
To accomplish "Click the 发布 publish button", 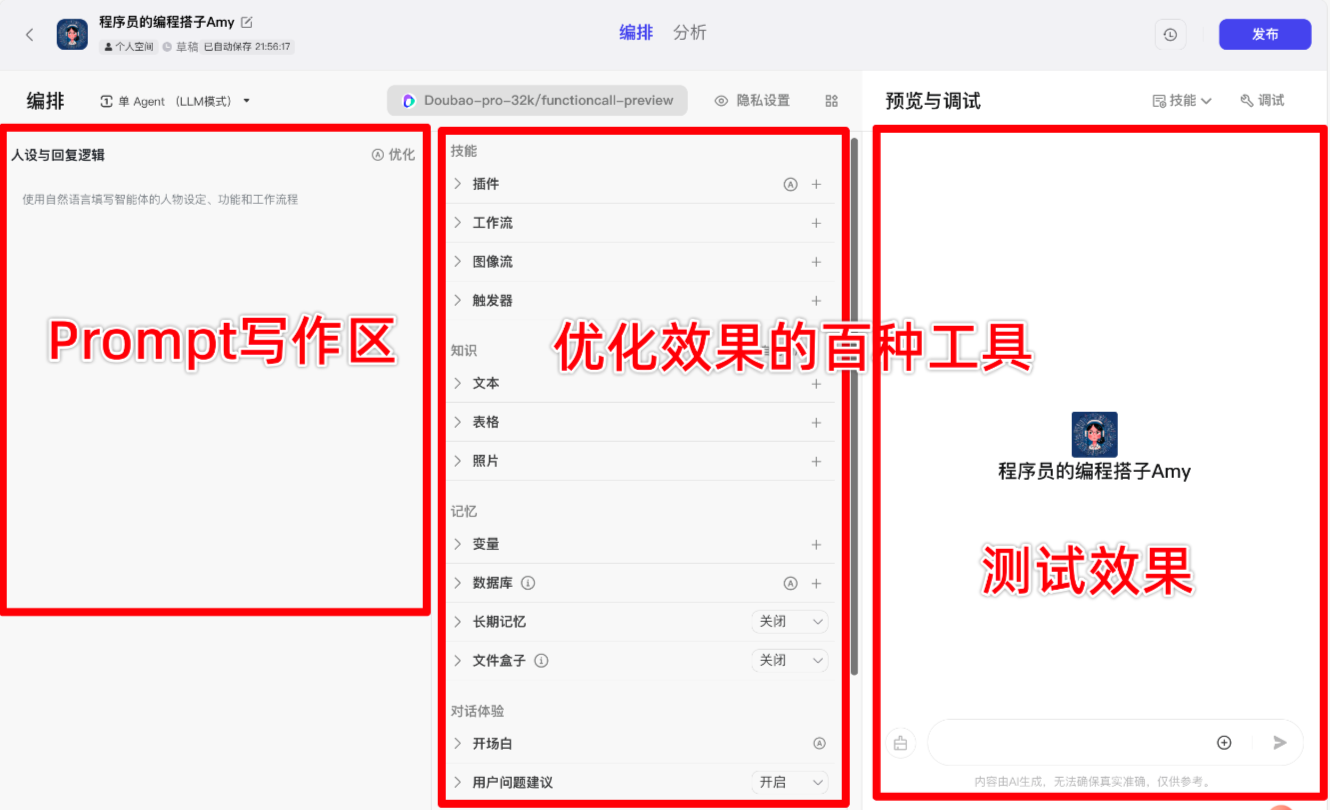I will click(x=1264, y=34).
